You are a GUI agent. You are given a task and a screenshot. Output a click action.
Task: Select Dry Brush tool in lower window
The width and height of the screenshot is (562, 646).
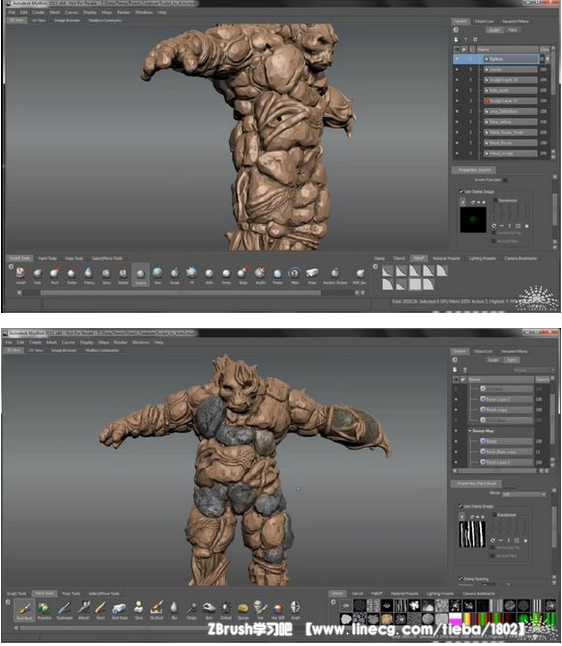[157, 610]
